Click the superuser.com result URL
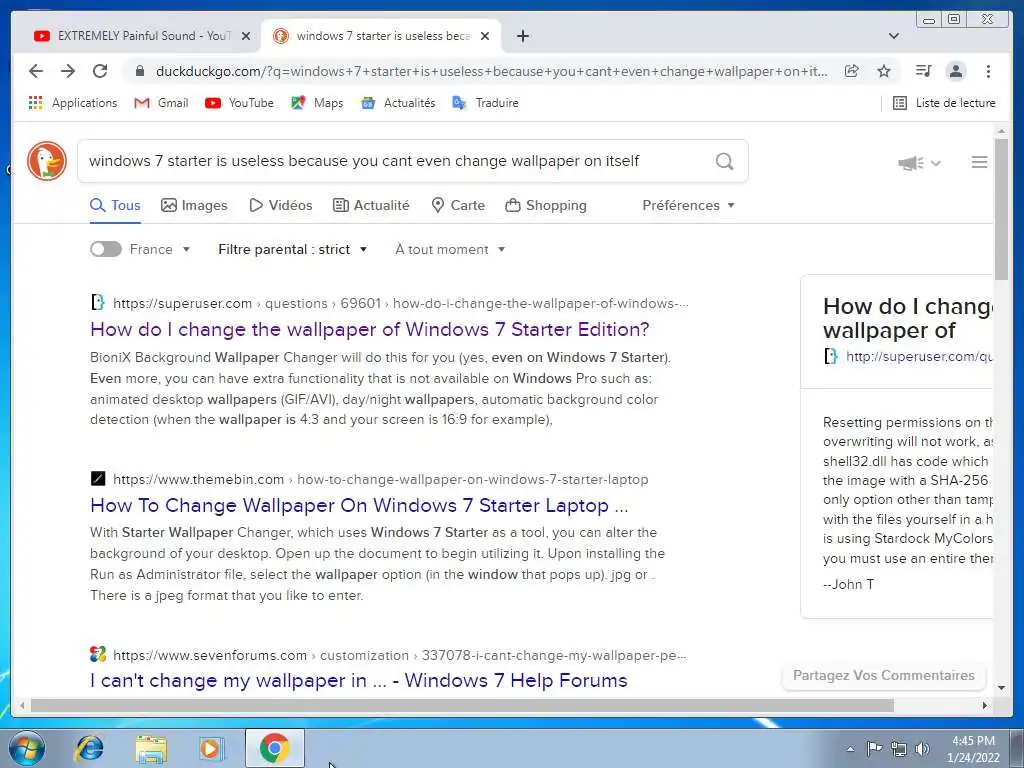 tap(400, 303)
